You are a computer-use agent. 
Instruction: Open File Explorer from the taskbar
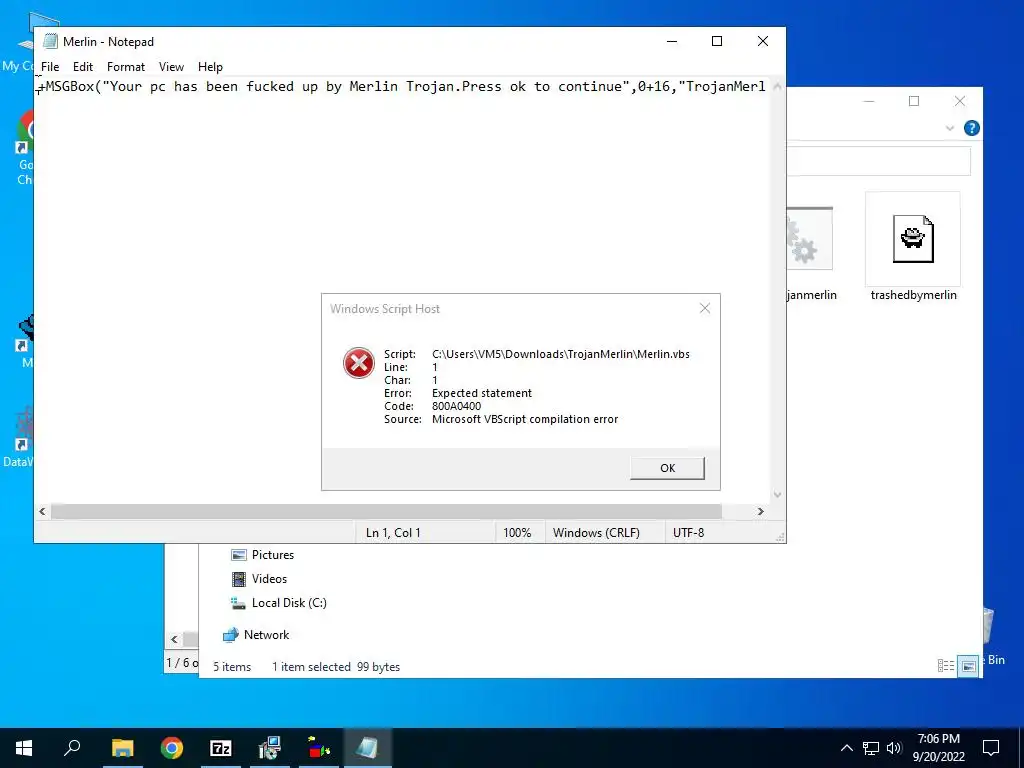122,748
